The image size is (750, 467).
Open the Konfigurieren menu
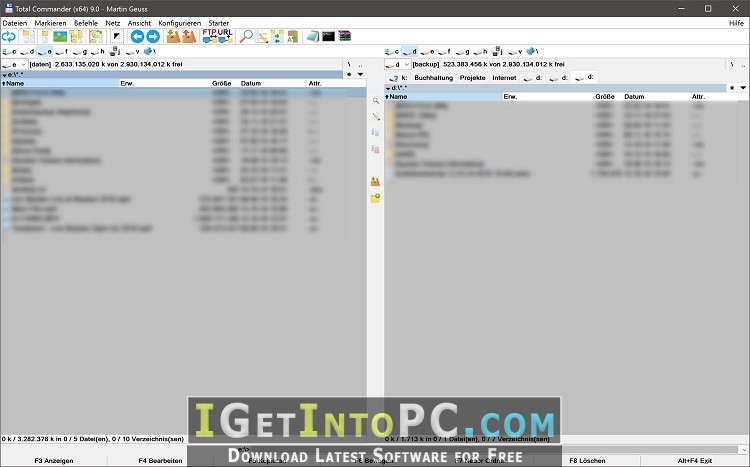pyautogui.click(x=180, y=23)
